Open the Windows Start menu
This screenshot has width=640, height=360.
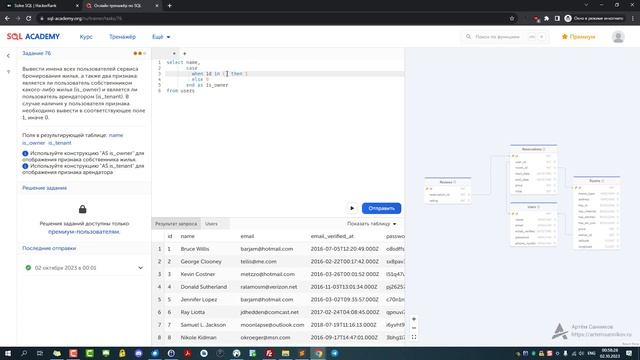coord(8,353)
